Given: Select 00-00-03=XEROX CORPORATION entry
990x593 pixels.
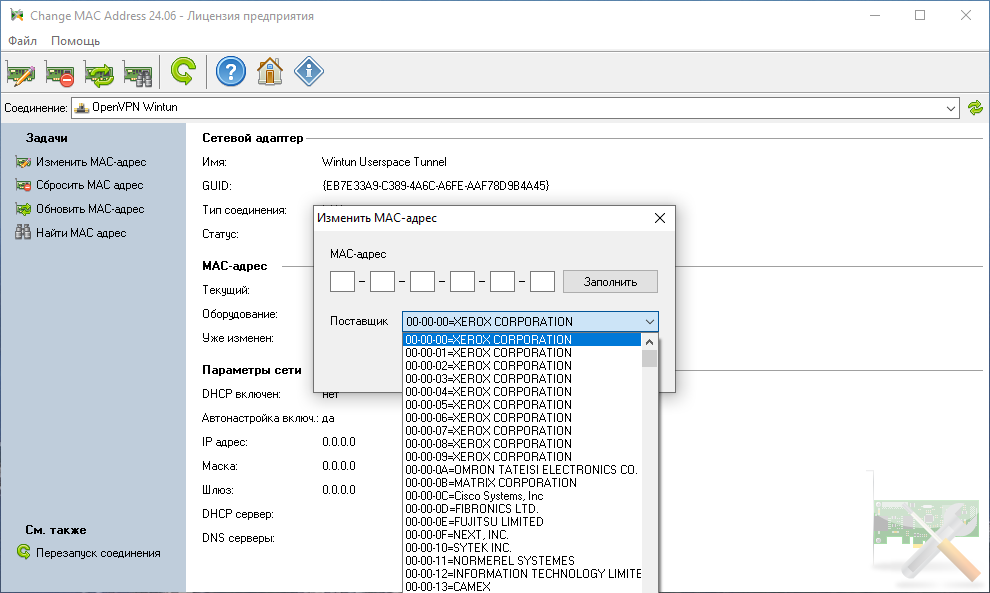Looking at the screenshot, I should coord(522,379).
